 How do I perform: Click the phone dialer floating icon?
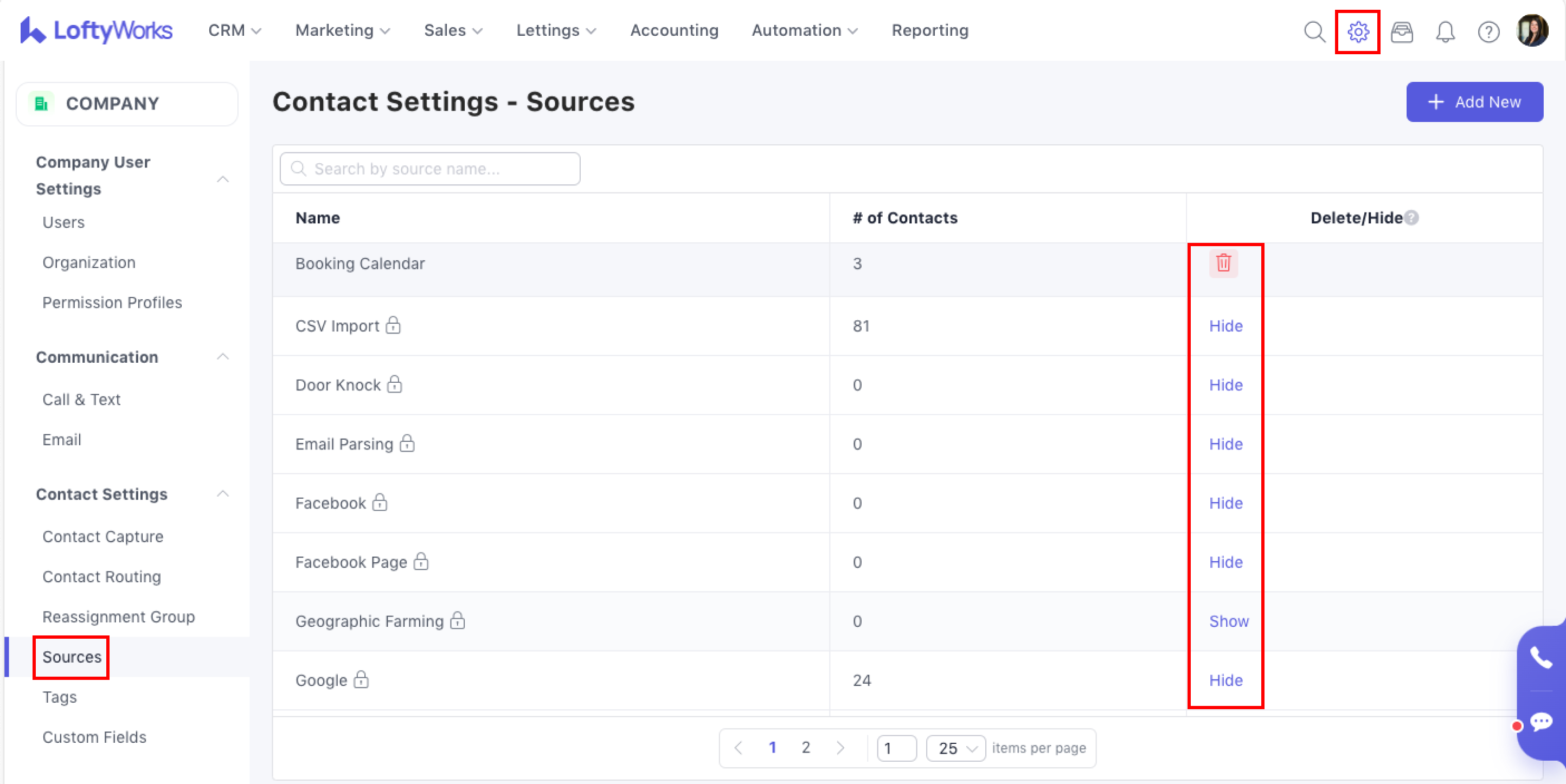coord(1541,657)
